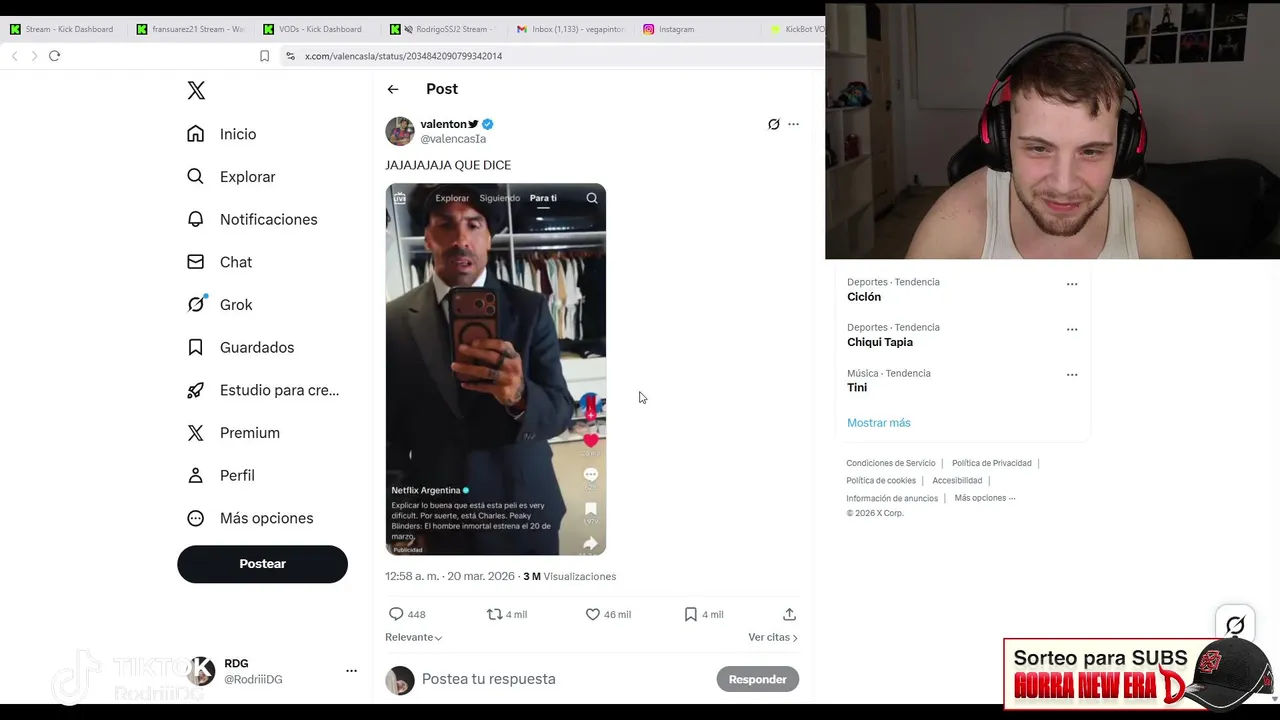Go back using the Post arrow
The height and width of the screenshot is (720, 1280).
click(393, 89)
